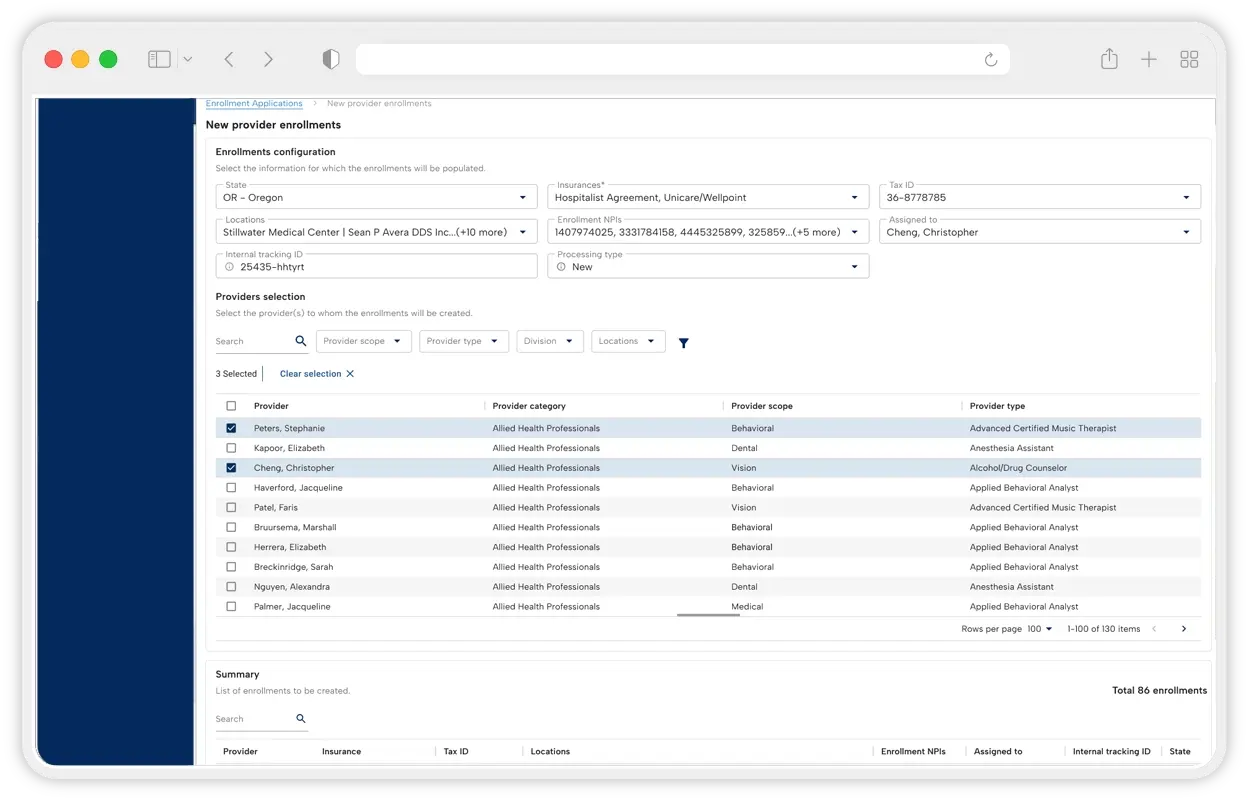Click the Clear selection button
Viewport: 1250px width, 800px height.
tap(316, 374)
